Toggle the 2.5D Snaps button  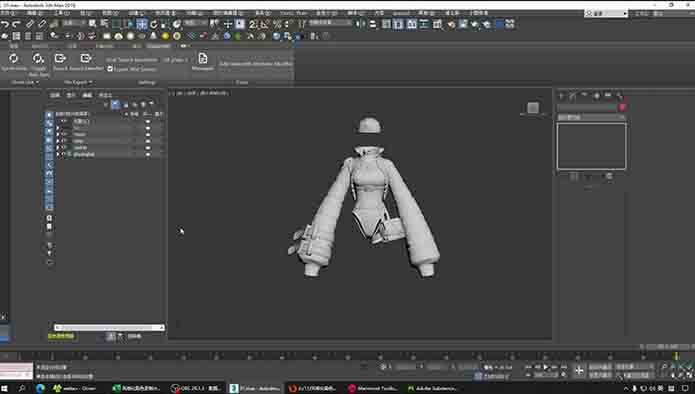point(253,24)
